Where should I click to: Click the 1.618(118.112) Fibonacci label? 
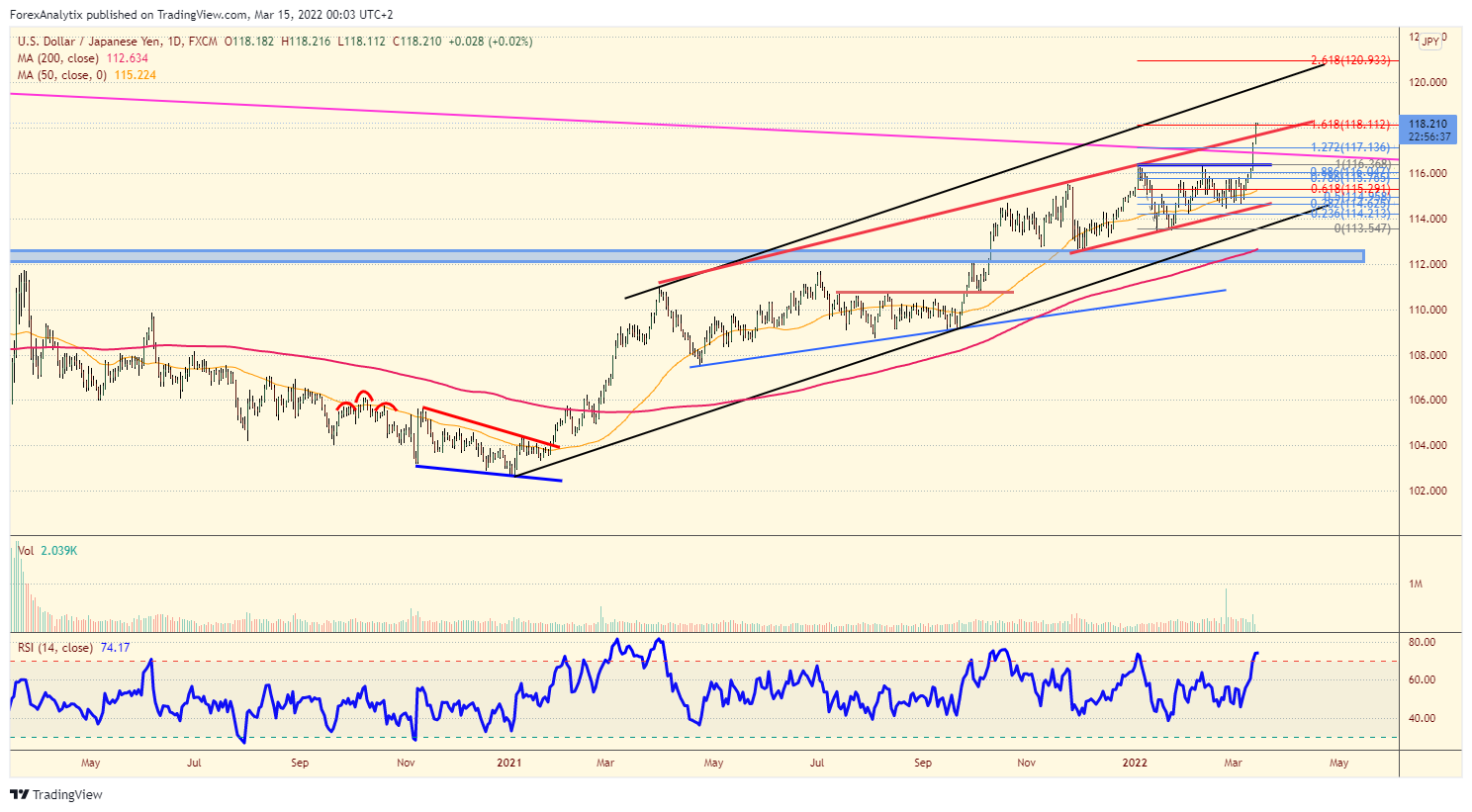[x=1350, y=125]
